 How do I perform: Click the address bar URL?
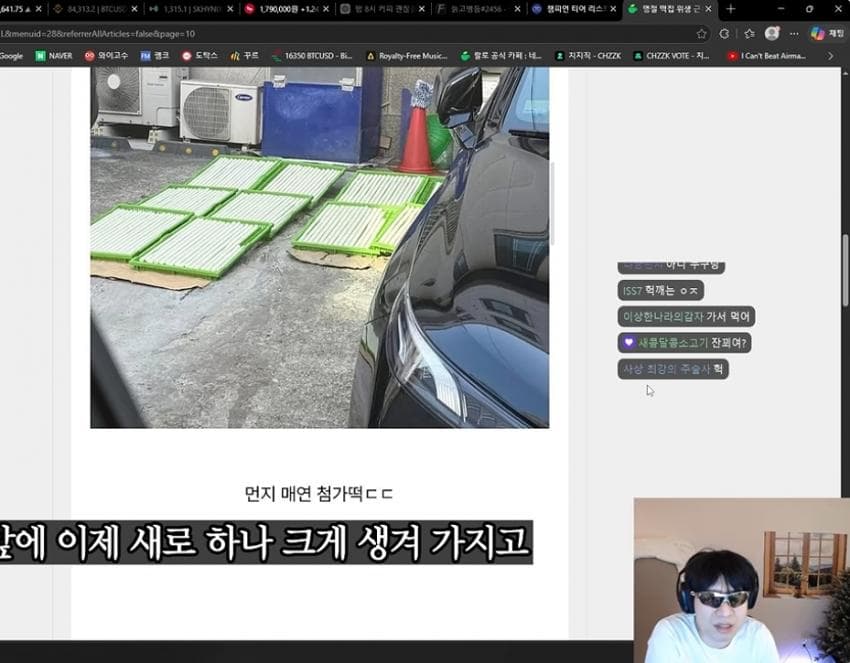click(98, 34)
